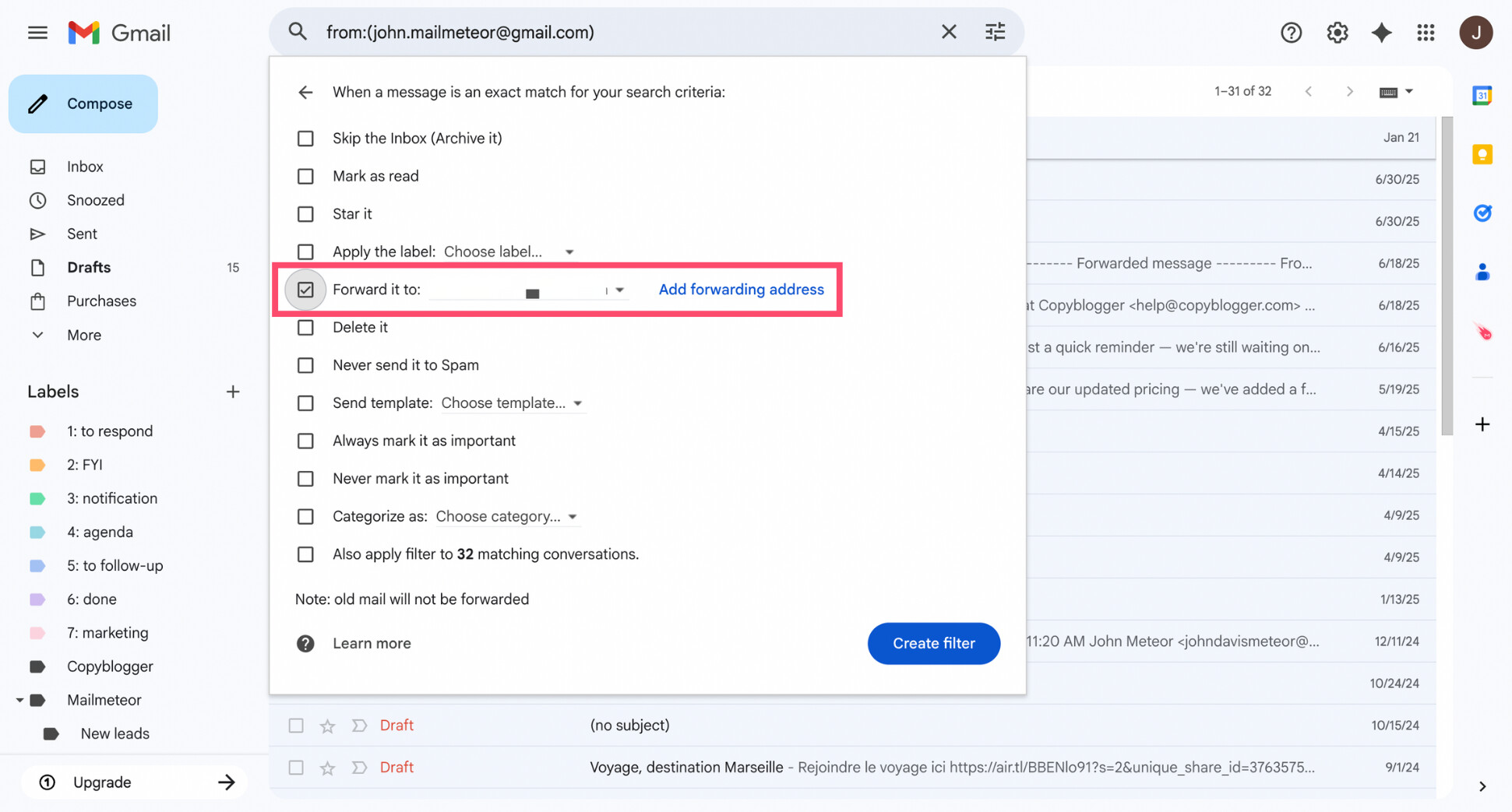Check the Mark as read option

tap(305, 176)
